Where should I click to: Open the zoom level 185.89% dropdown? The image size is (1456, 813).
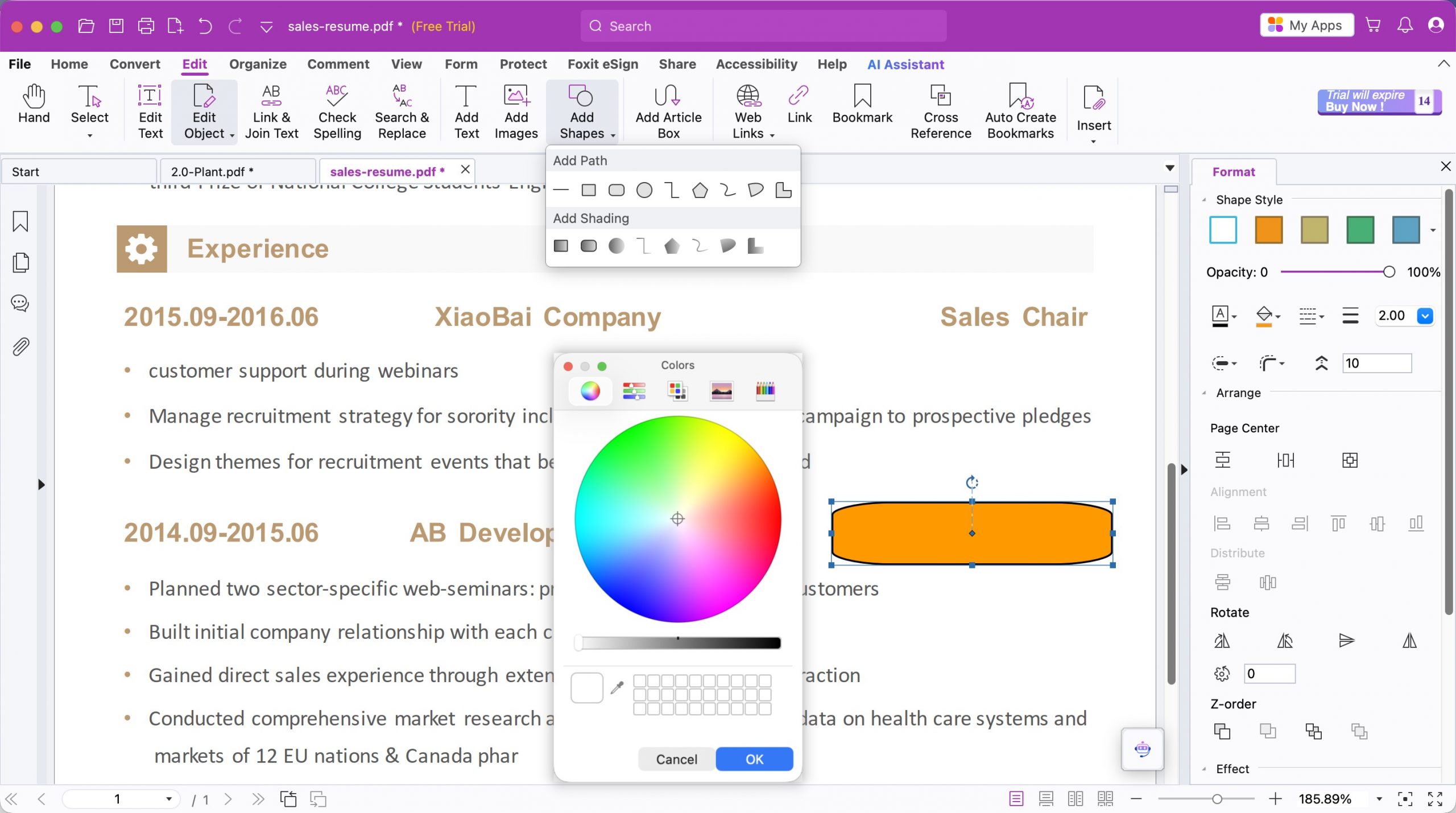click(x=1379, y=799)
